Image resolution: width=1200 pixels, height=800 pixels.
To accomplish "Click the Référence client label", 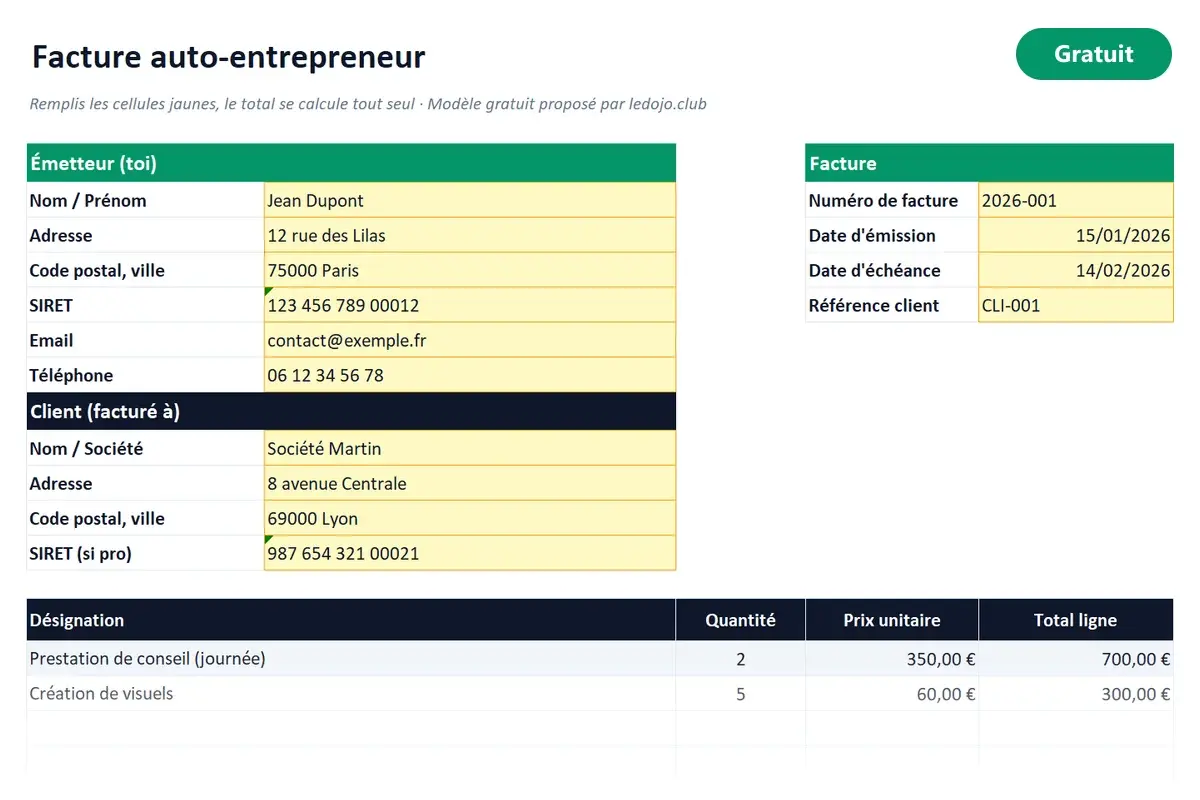I will 874,305.
